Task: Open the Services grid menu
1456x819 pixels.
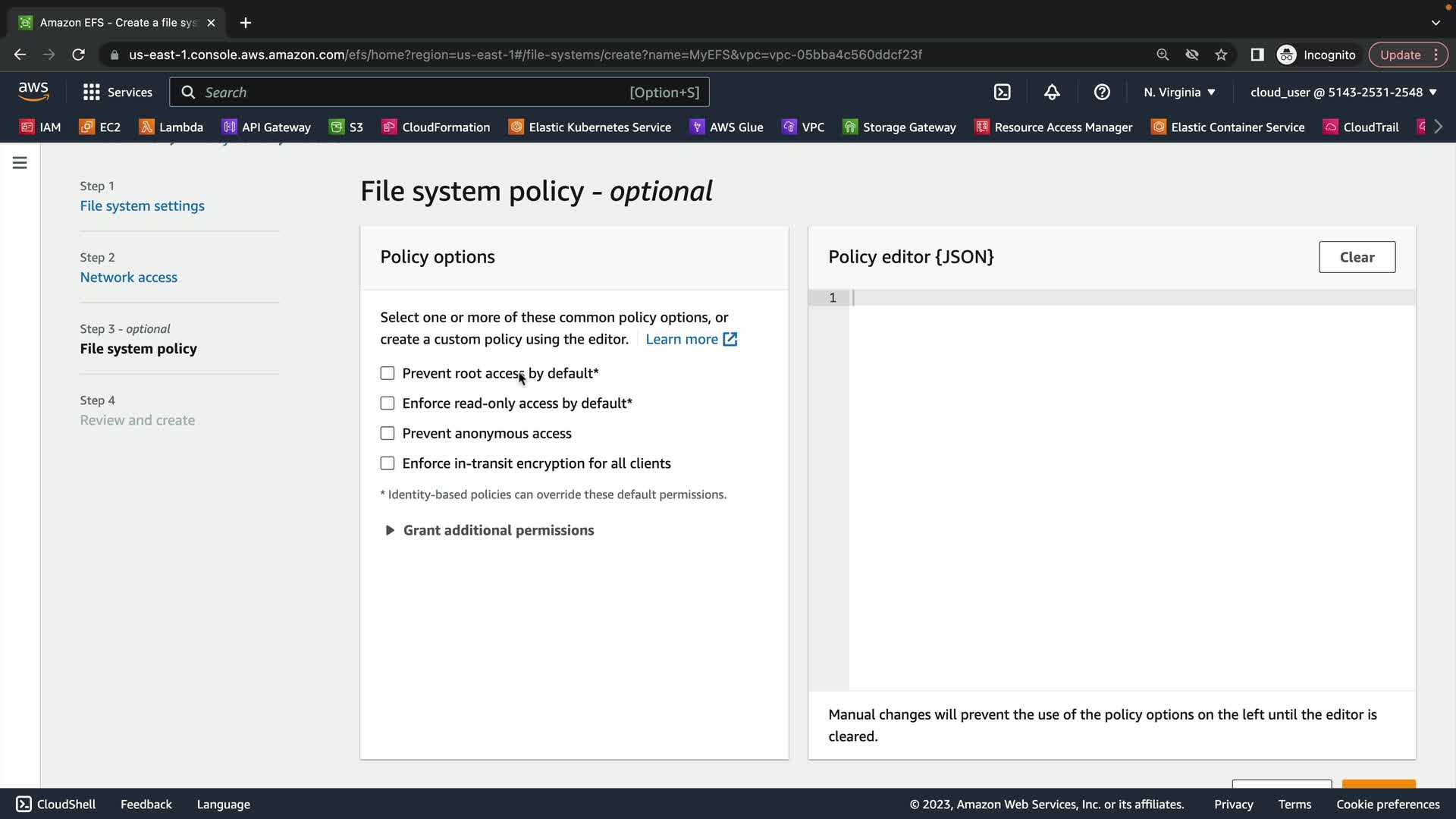Action: (x=118, y=92)
